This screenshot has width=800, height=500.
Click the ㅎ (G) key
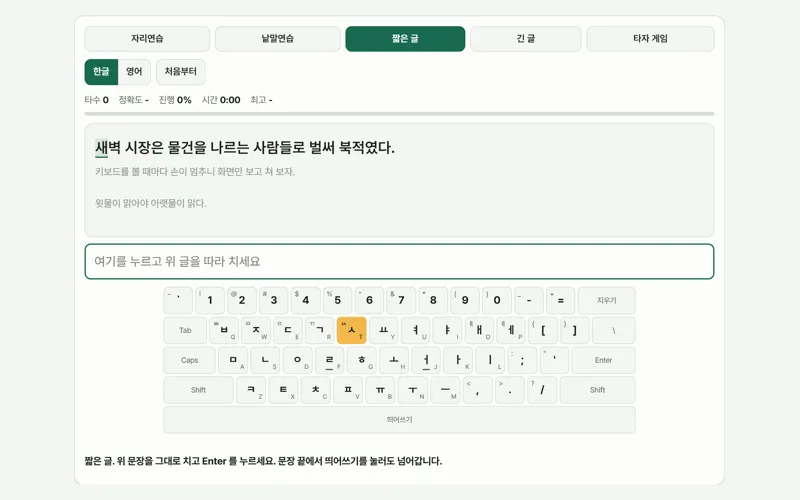[361, 360]
